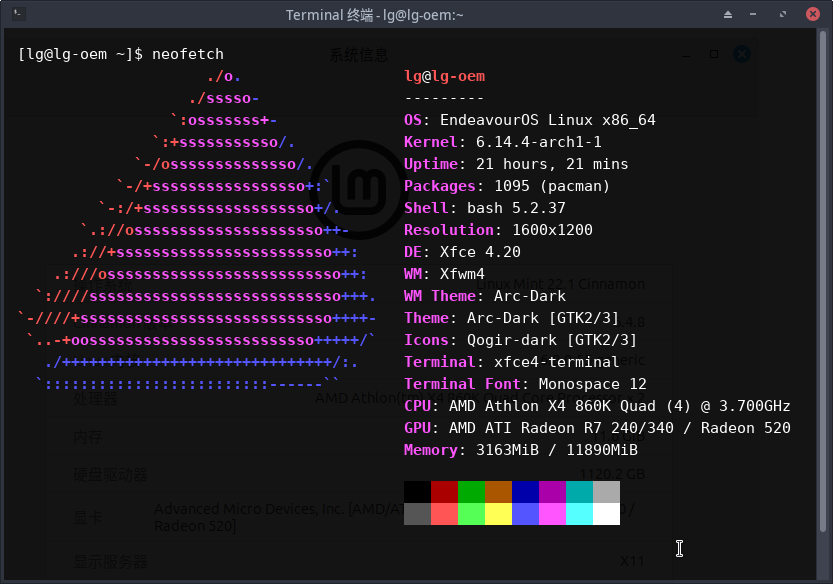The height and width of the screenshot is (584, 833).
Task: Click the '硬盘驱动器' row label in the background window
Action: point(110,475)
